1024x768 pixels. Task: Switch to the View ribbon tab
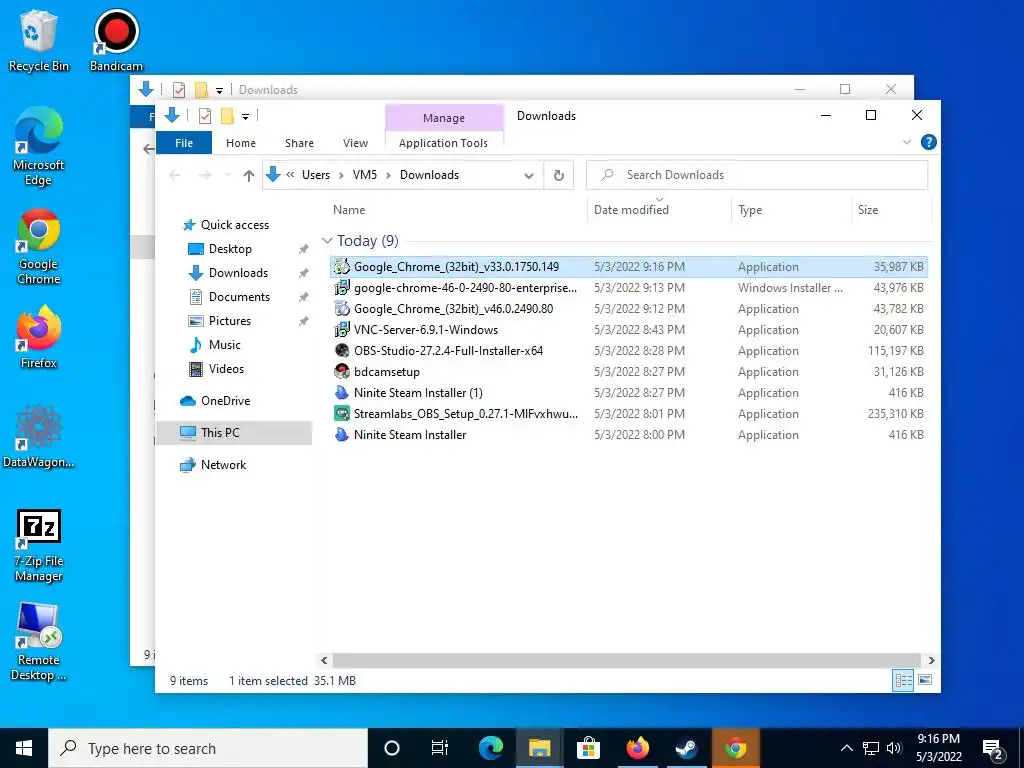point(355,143)
